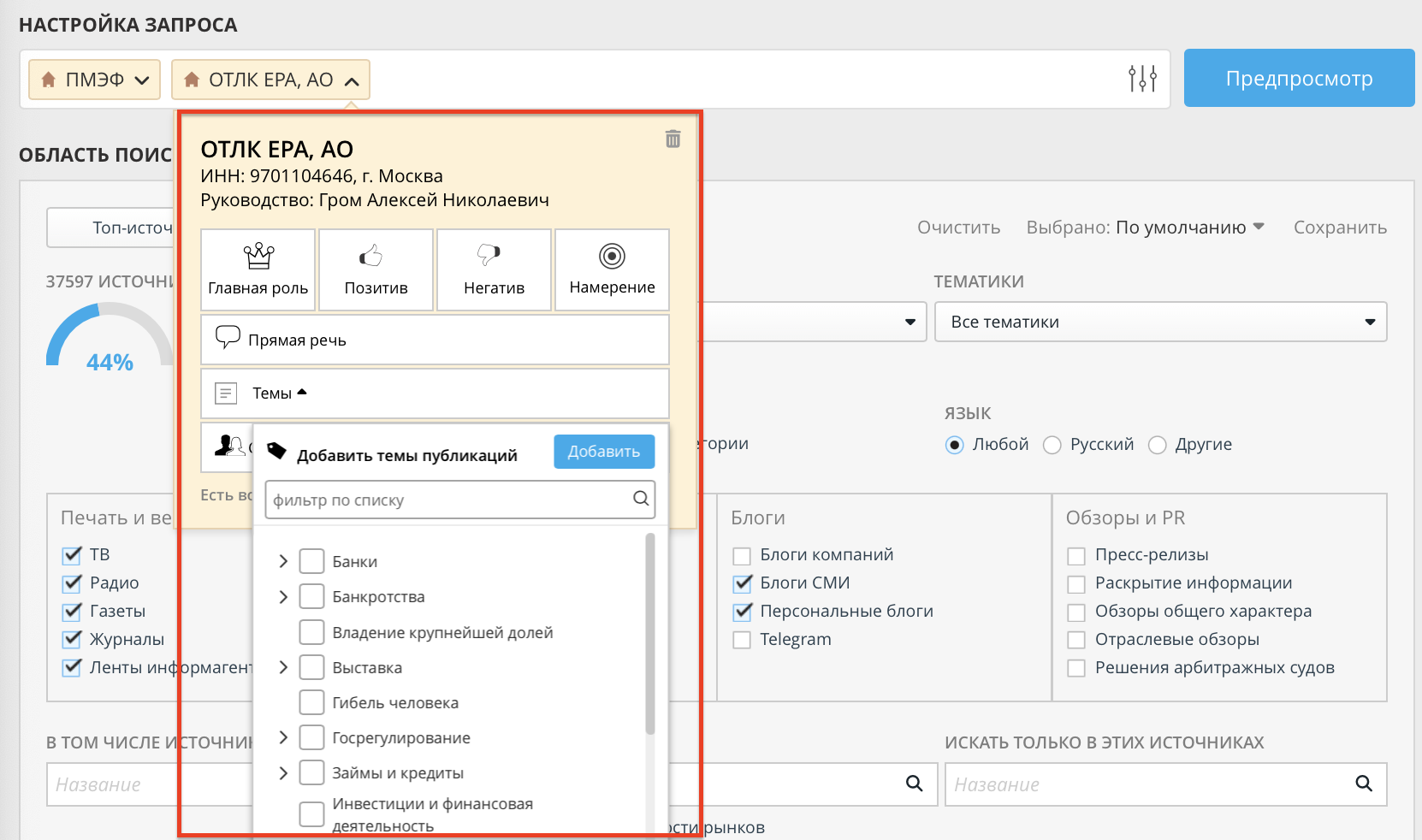Click the Прямая речь speech bubble option

tap(435, 340)
